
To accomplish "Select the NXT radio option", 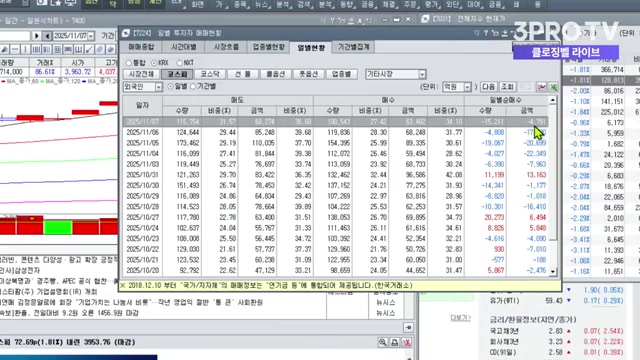I will (x=180, y=63).
